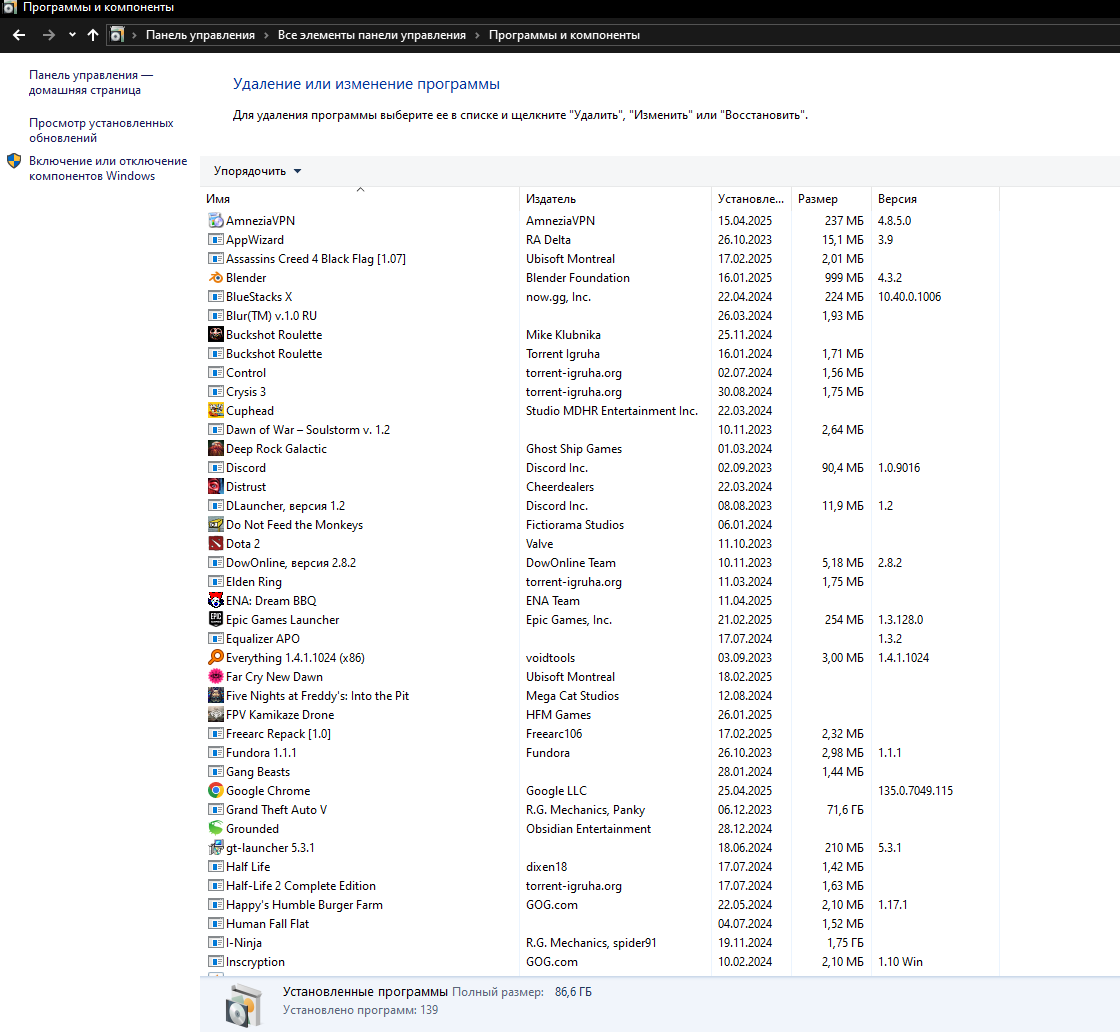Click the Epic Games Launcher icon

216,620
